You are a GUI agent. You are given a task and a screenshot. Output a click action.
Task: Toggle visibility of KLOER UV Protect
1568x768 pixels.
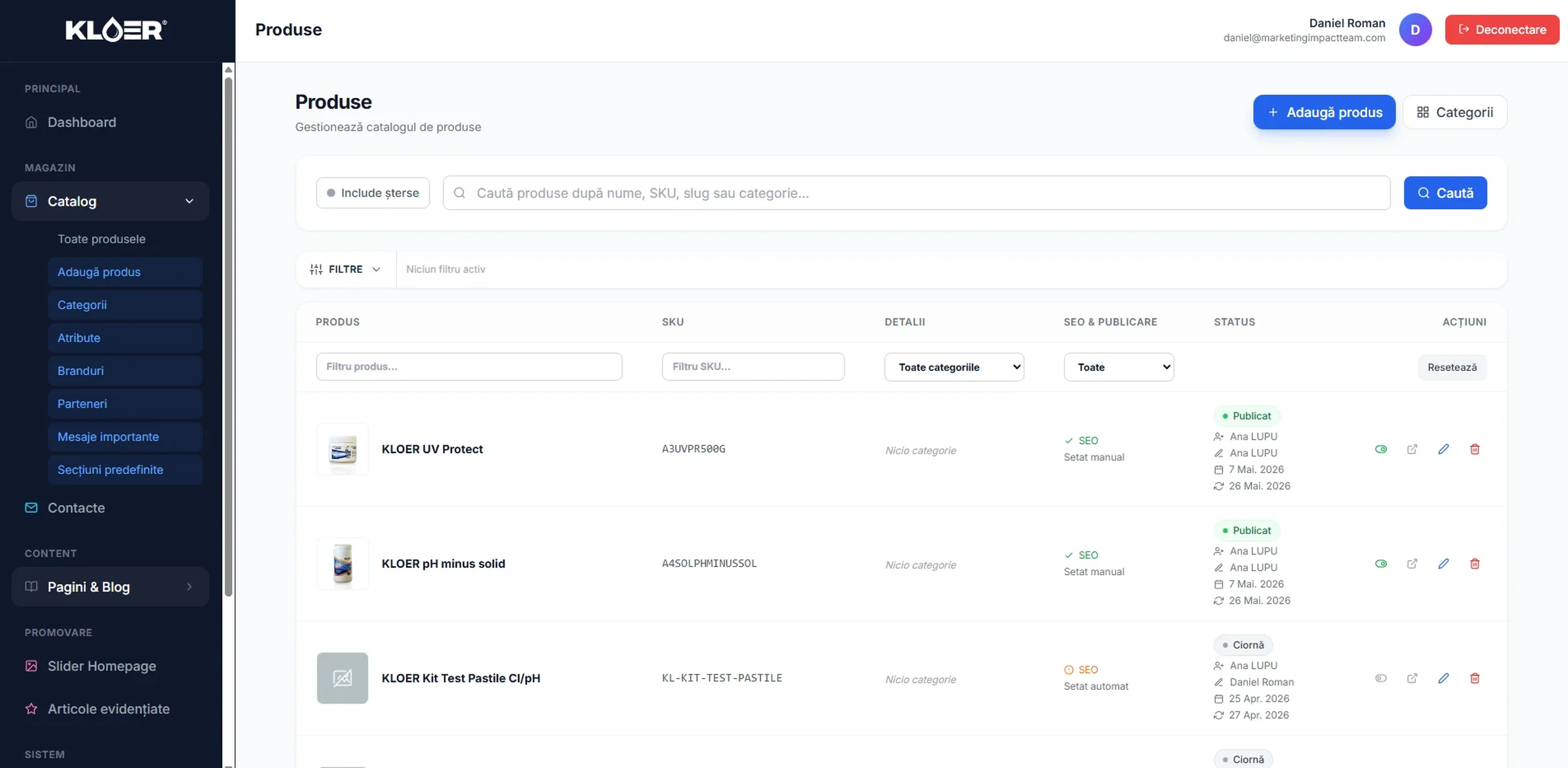(1380, 449)
